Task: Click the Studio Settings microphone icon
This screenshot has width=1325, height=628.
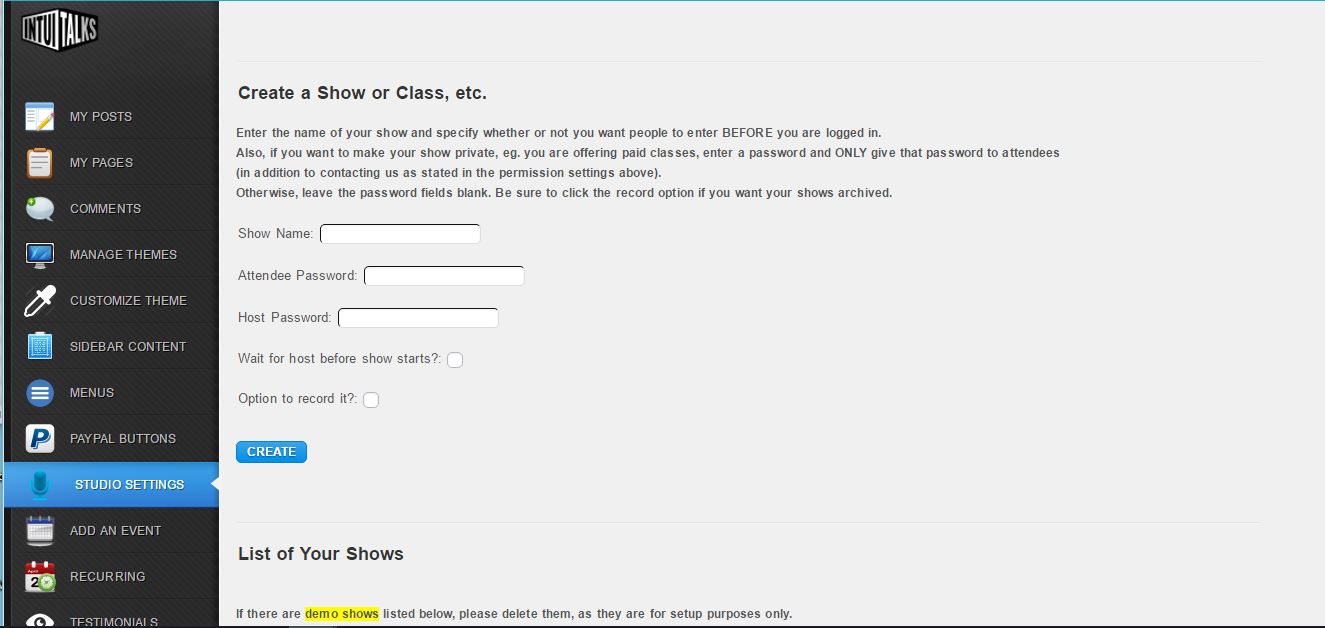Action: click(x=40, y=485)
